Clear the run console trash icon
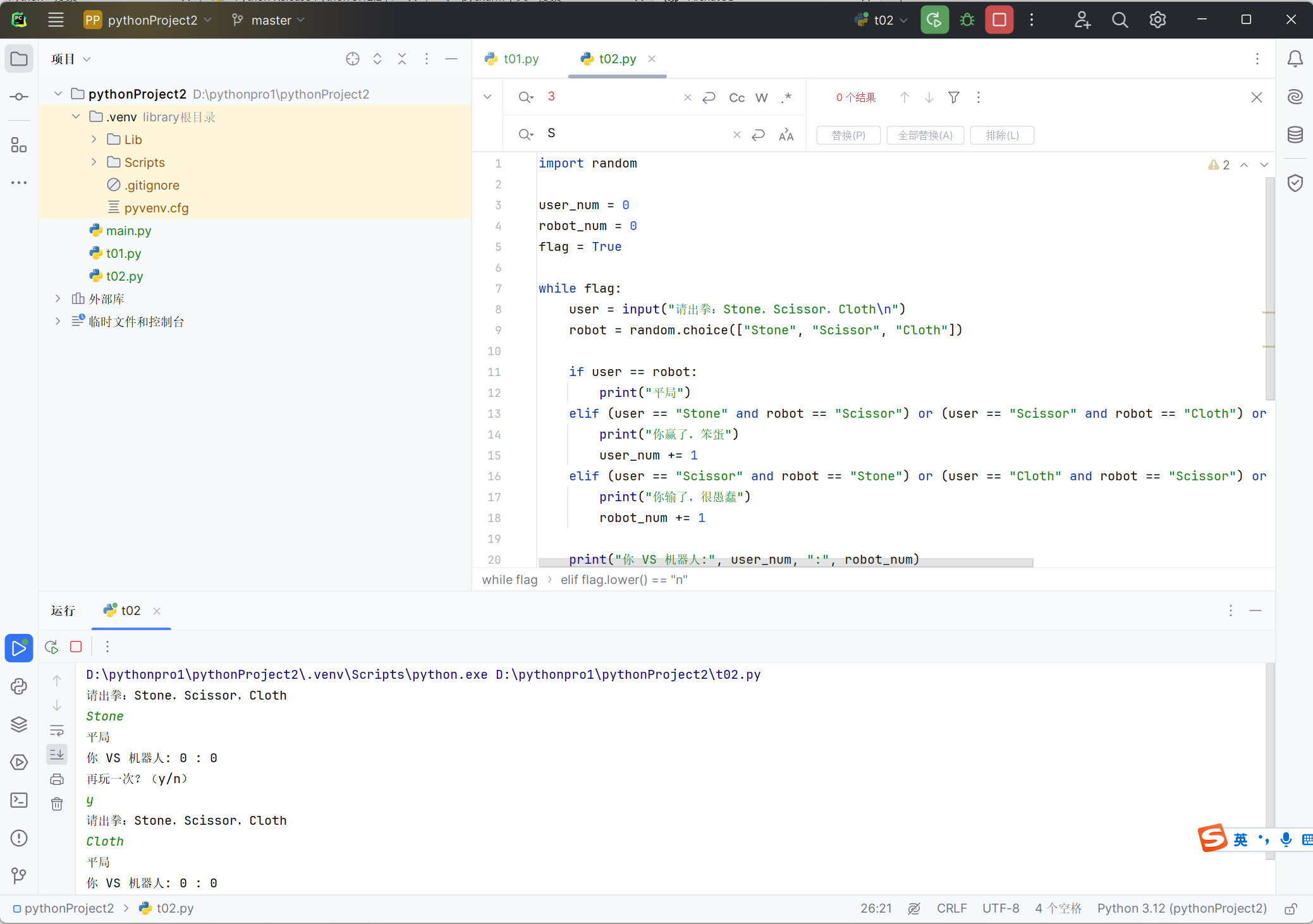 pos(57,804)
